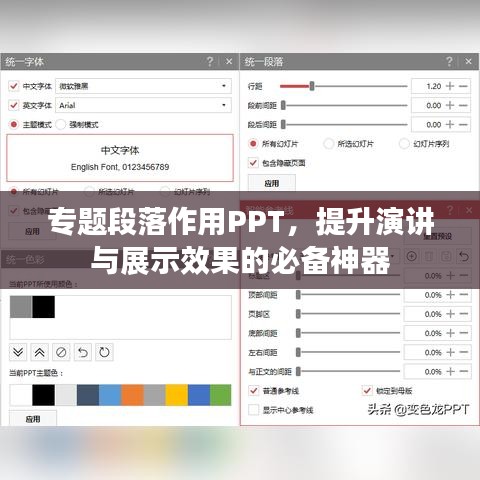480x480 pixels.
Task: Toggle 包含隐藏页面 in the 统一段落 panel
Action: click(253, 163)
